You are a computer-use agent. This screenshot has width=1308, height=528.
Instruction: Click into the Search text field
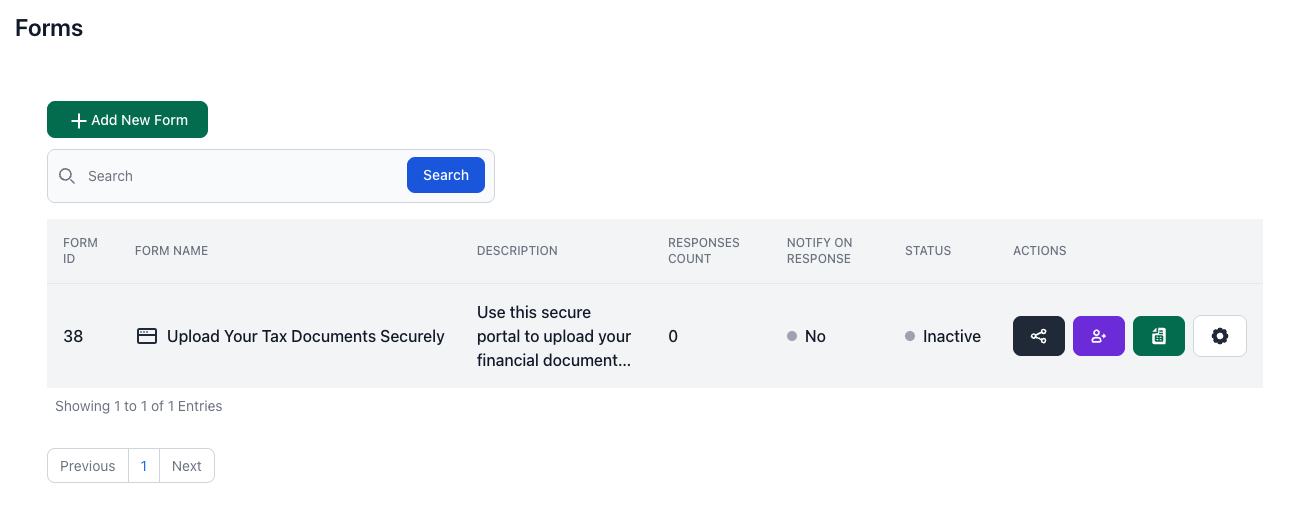click(240, 176)
